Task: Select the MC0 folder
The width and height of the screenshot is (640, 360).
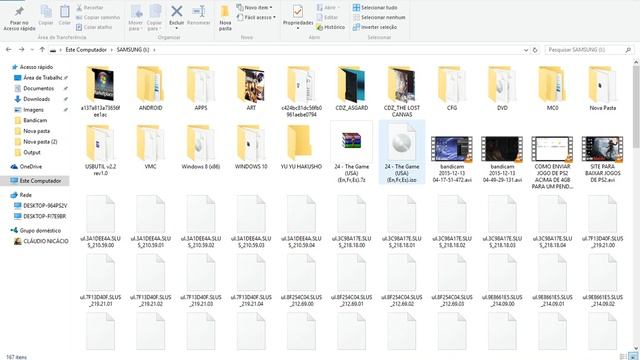Action: [x=552, y=89]
